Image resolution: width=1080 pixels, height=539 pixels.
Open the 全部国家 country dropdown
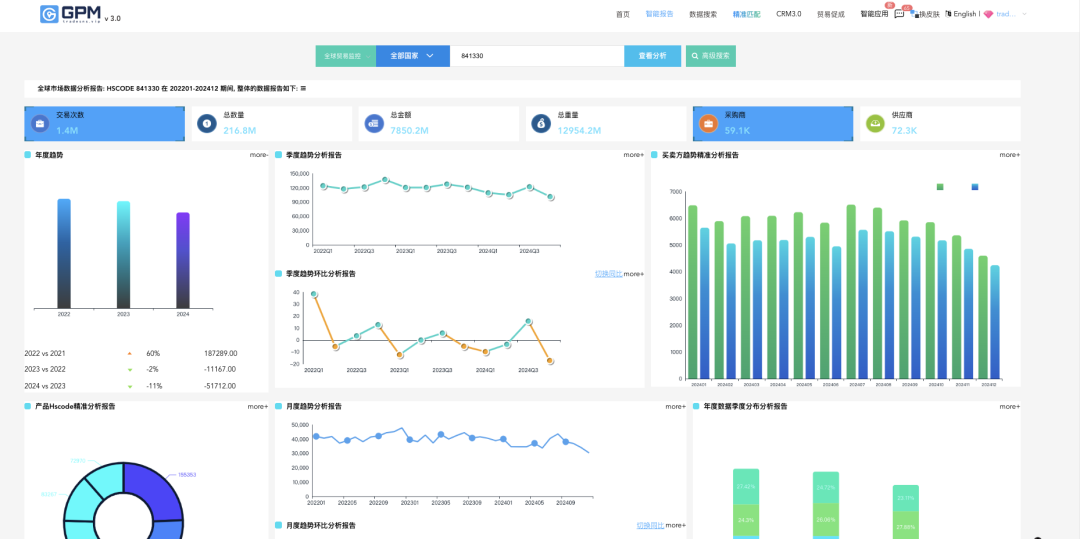click(x=413, y=56)
